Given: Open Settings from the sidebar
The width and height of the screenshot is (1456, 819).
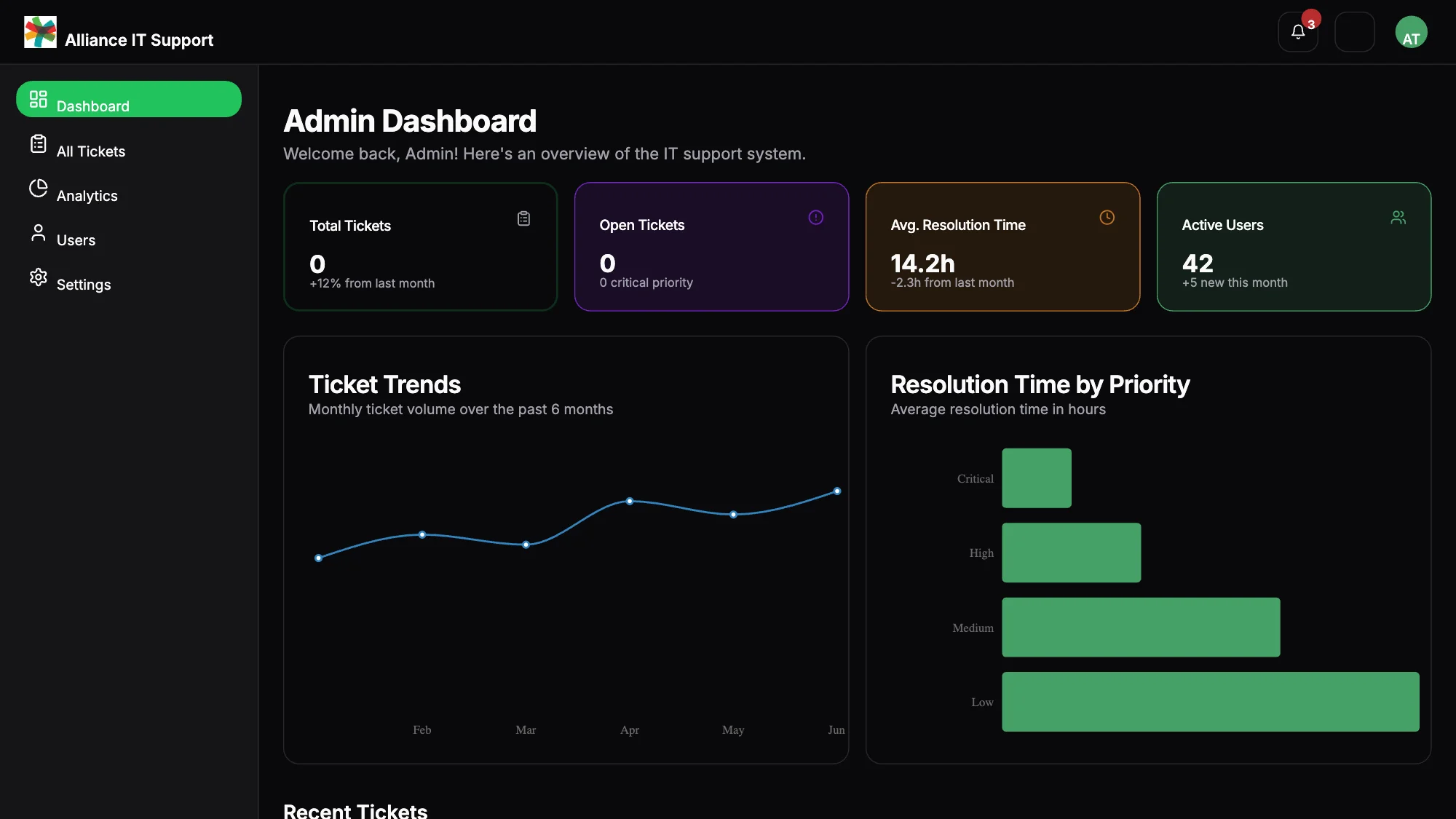Looking at the screenshot, I should (129, 277).
